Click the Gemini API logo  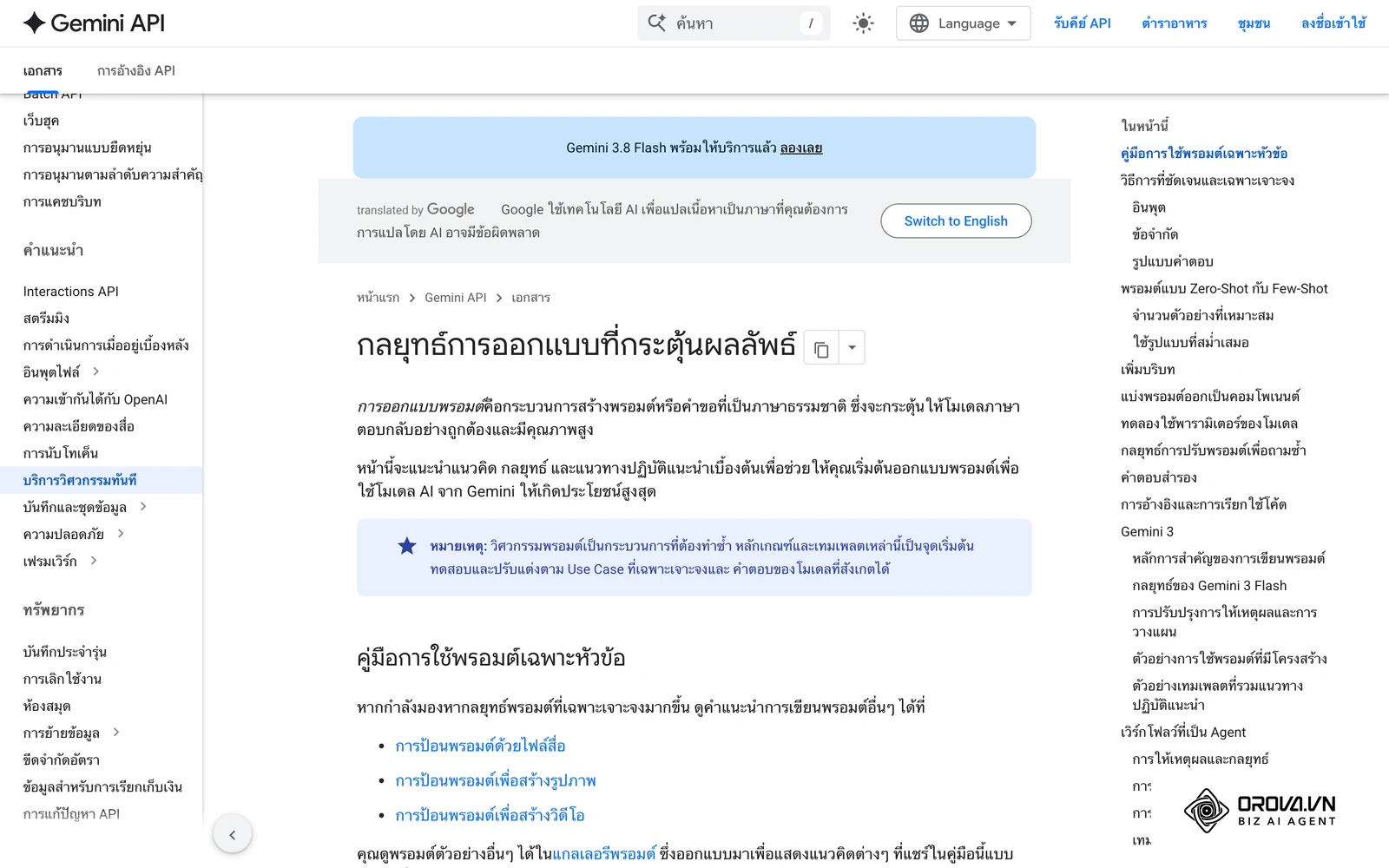[x=94, y=23]
